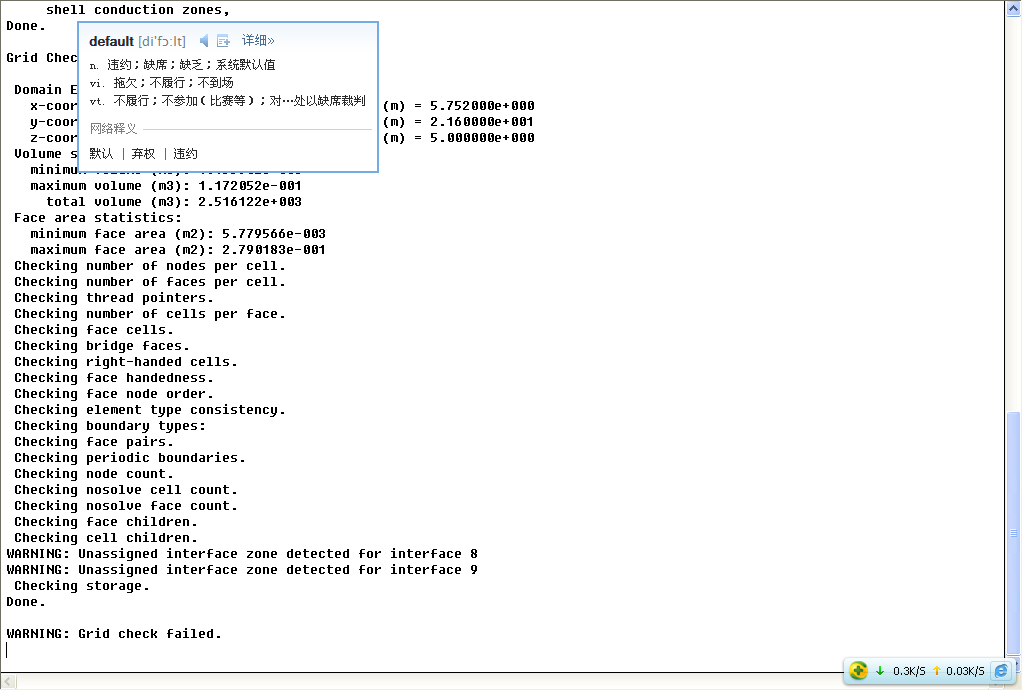Place cursor on "WARNING: Grid check failed." line
Image resolution: width=1022 pixels, height=690 pixels.
pyautogui.click(x=114, y=634)
